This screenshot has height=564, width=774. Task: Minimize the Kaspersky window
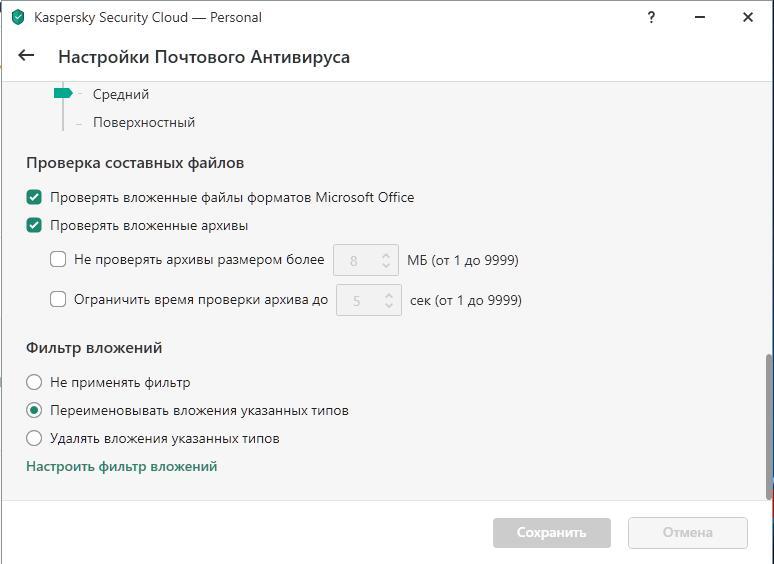[700, 17]
